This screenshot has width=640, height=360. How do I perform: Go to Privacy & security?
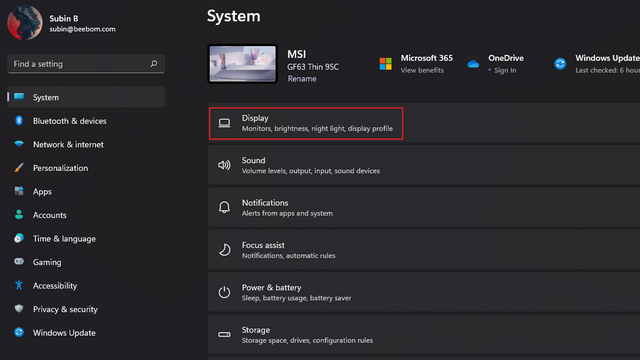(x=86, y=309)
